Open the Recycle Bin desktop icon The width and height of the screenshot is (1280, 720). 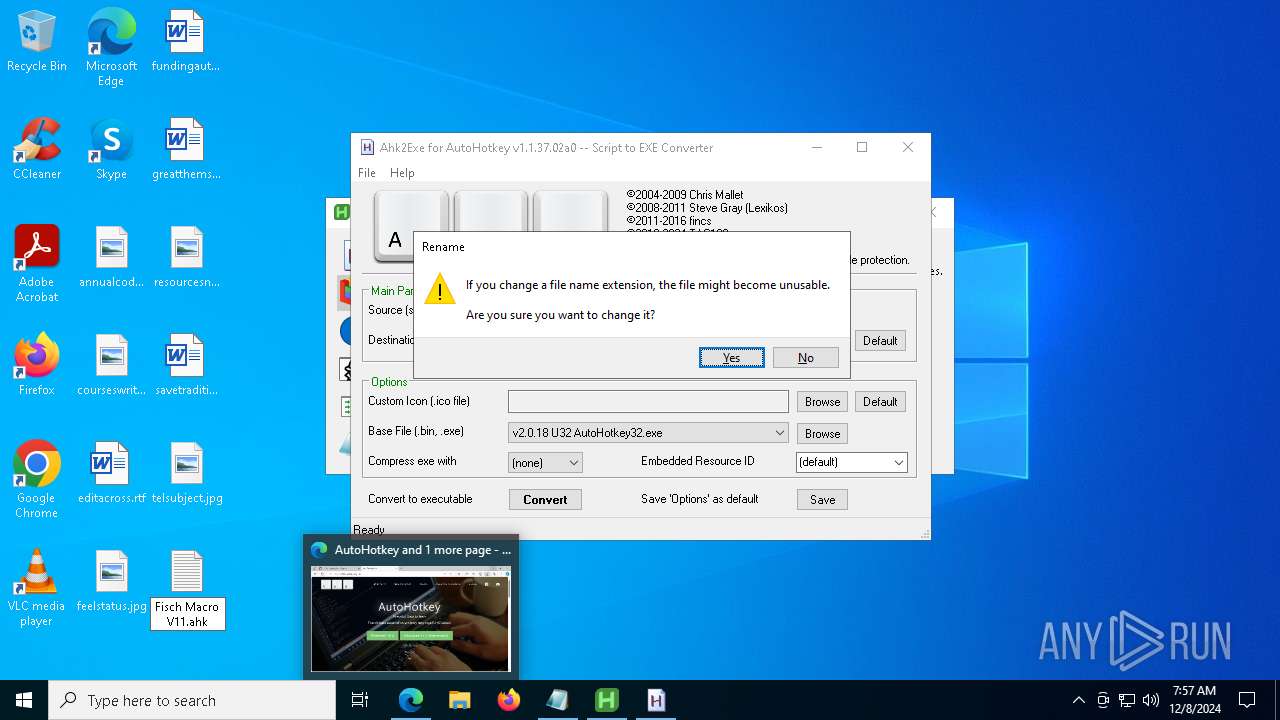37,42
